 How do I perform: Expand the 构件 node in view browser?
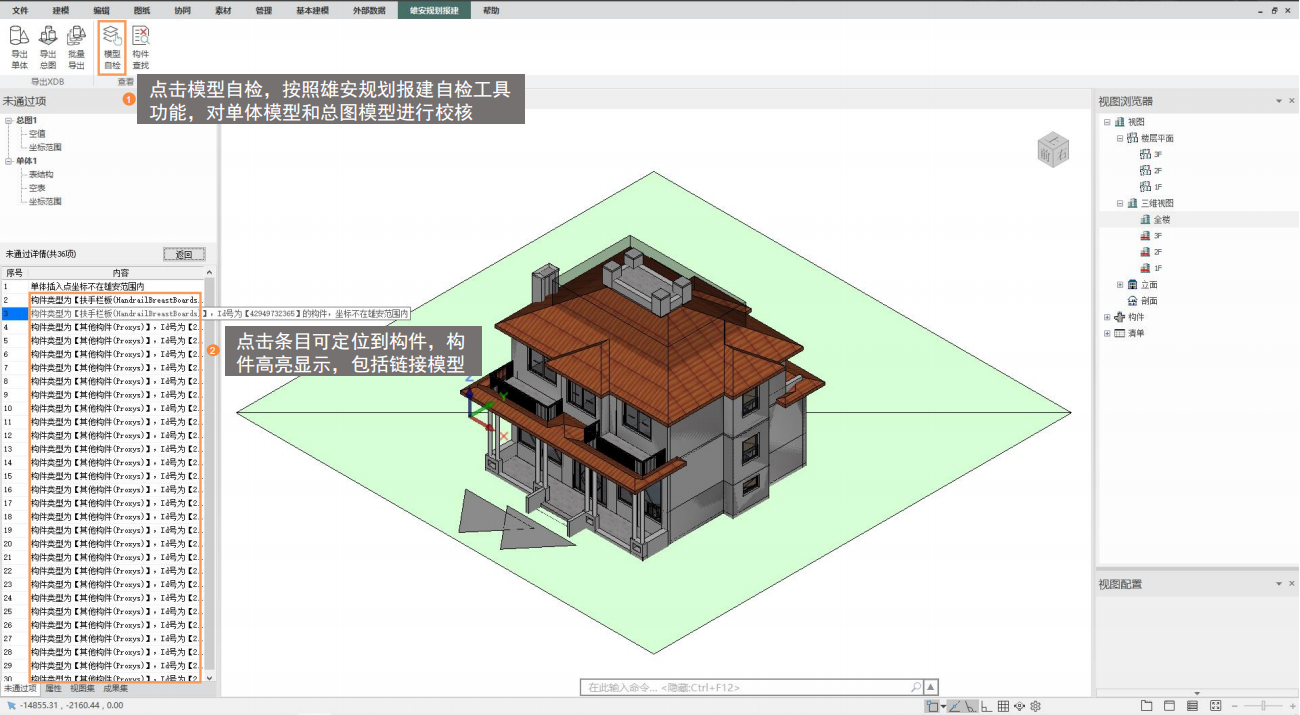(1107, 317)
